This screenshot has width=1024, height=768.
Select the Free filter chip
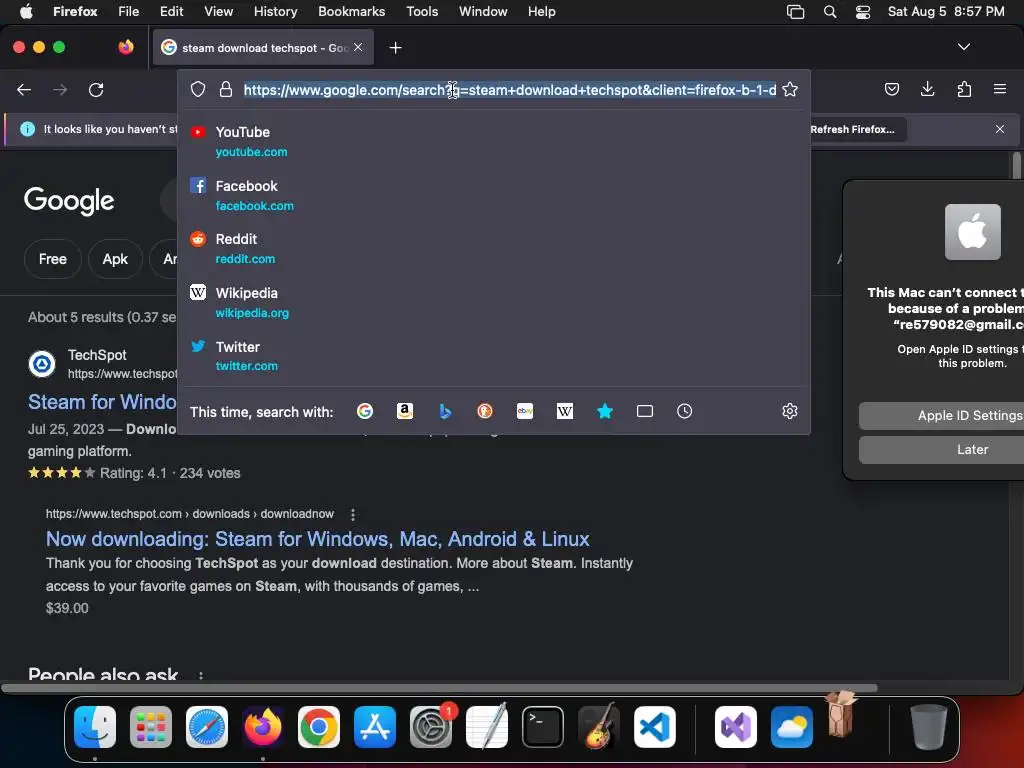coord(53,259)
